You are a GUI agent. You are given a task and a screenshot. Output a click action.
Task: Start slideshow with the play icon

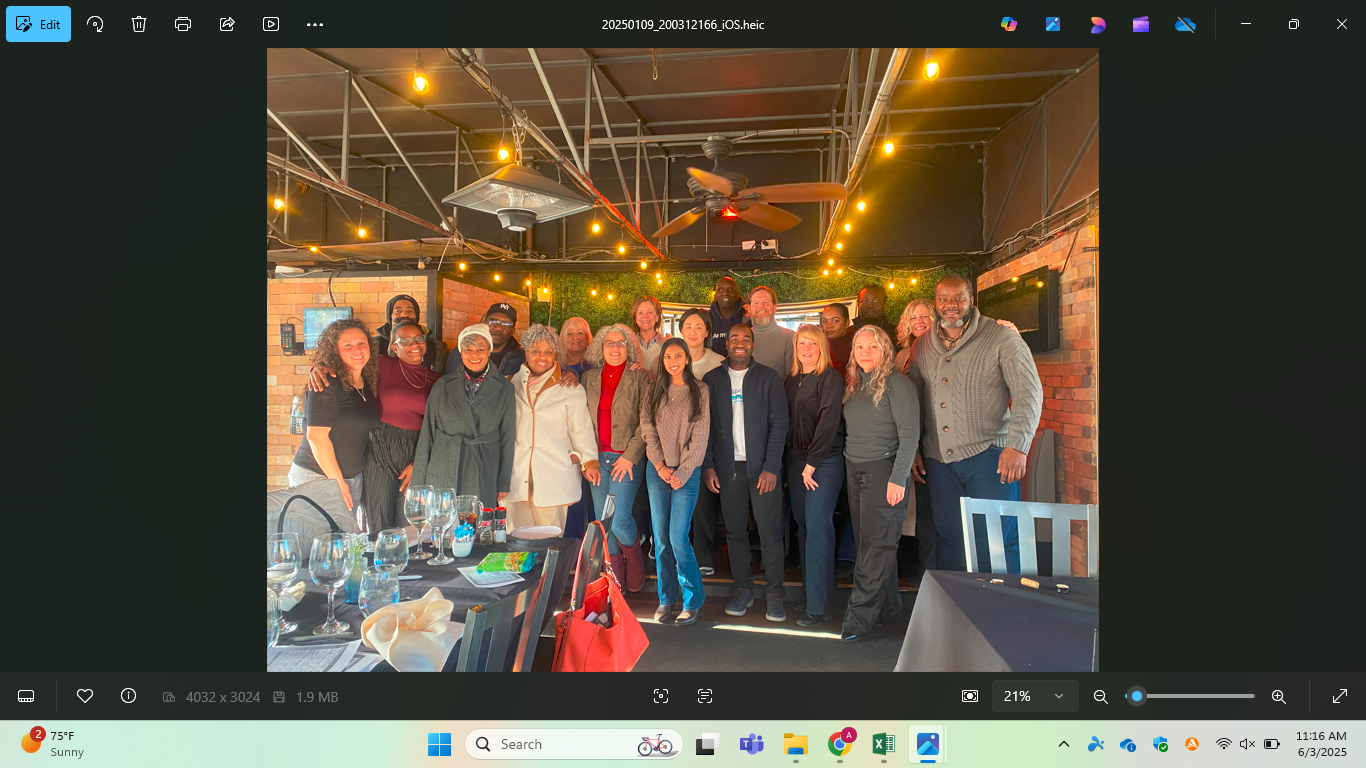pos(271,24)
